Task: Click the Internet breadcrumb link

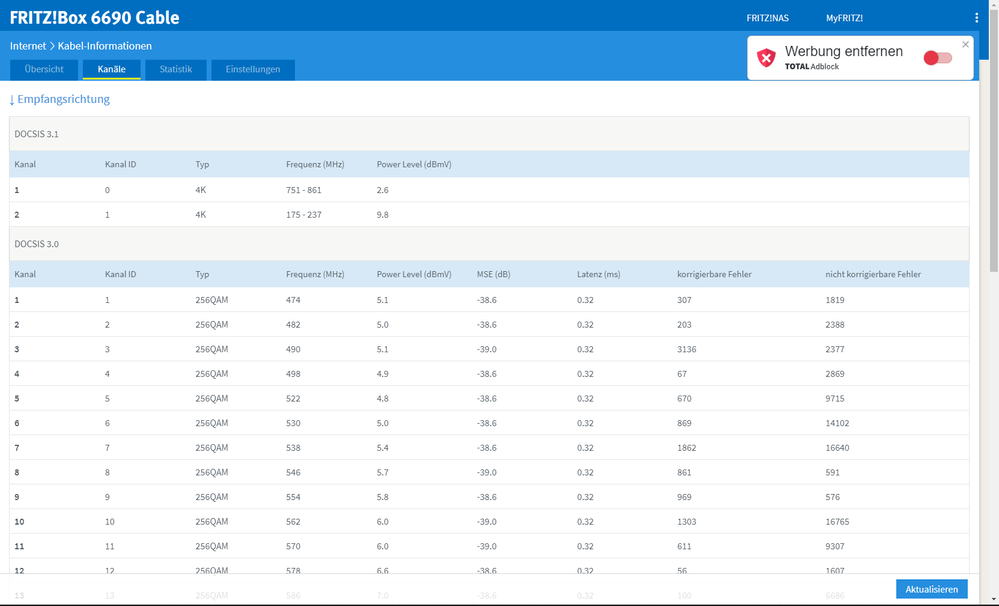Action: pyautogui.click(x=28, y=46)
